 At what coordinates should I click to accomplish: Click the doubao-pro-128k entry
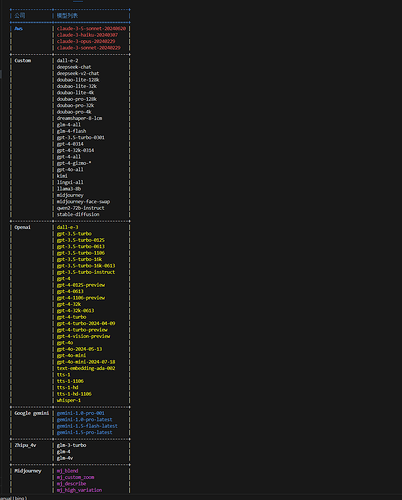[77, 99]
